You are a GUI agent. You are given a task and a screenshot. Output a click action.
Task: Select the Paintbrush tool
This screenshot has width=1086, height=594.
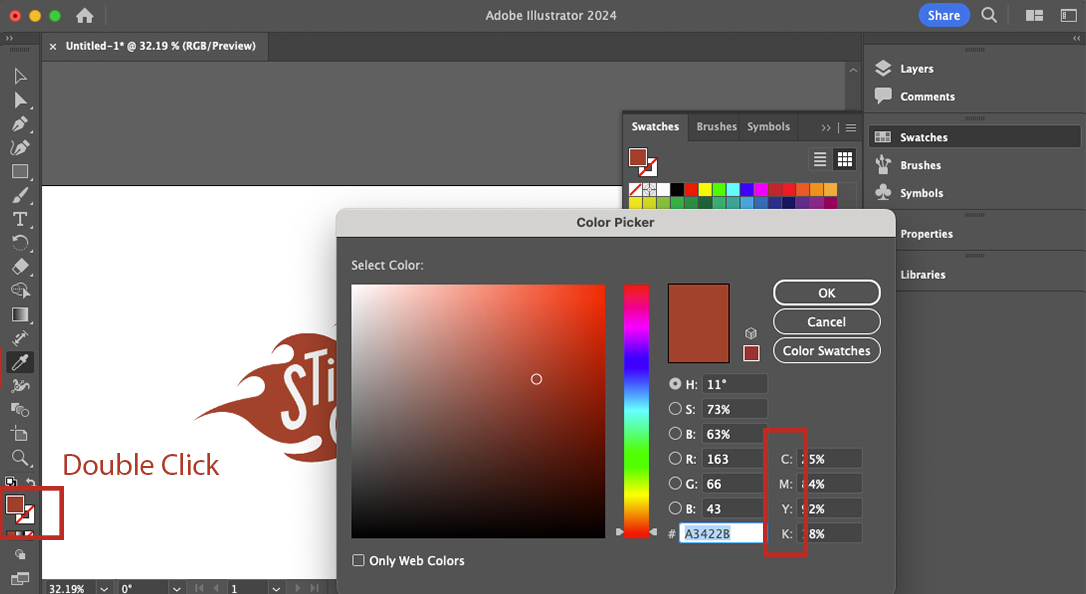[20, 196]
